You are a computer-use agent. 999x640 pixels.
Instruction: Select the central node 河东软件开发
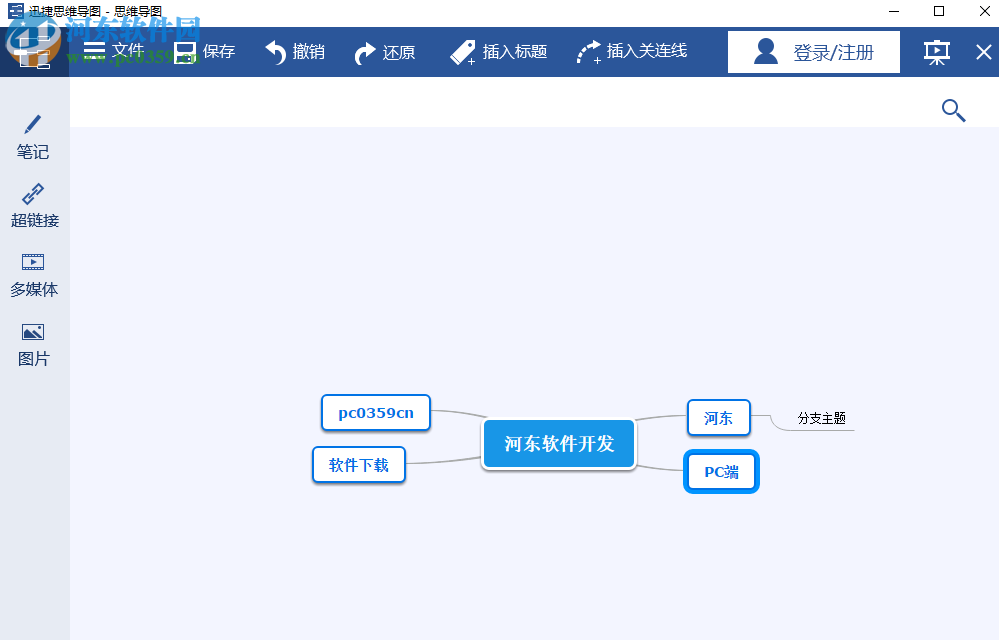click(x=558, y=444)
